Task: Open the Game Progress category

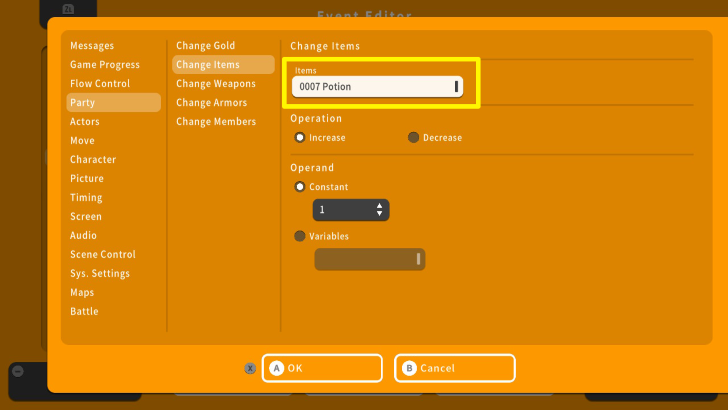Action: point(105,65)
